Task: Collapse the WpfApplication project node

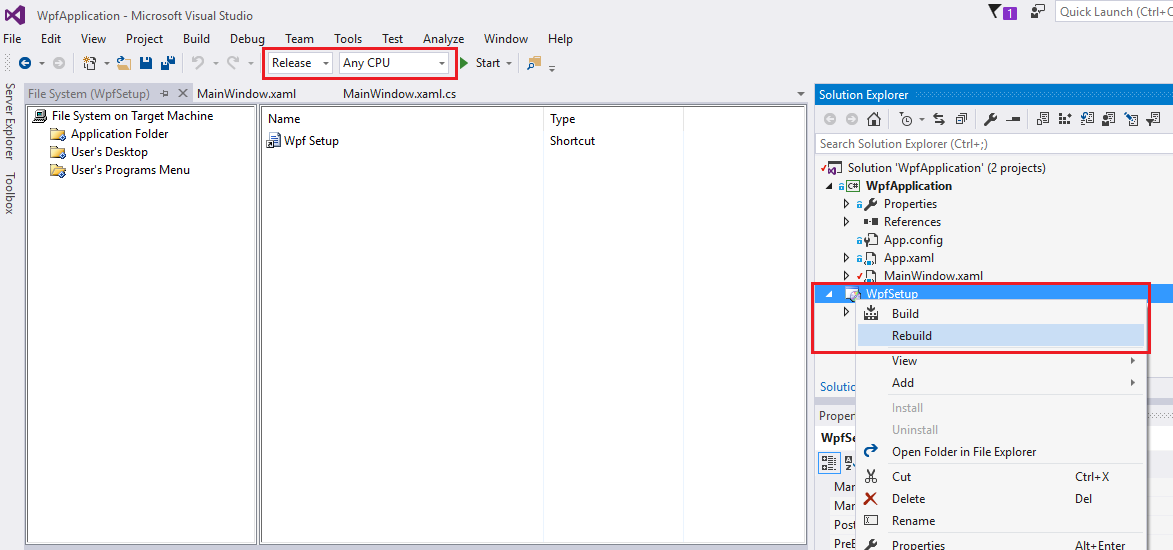Action: click(x=828, y=186)
